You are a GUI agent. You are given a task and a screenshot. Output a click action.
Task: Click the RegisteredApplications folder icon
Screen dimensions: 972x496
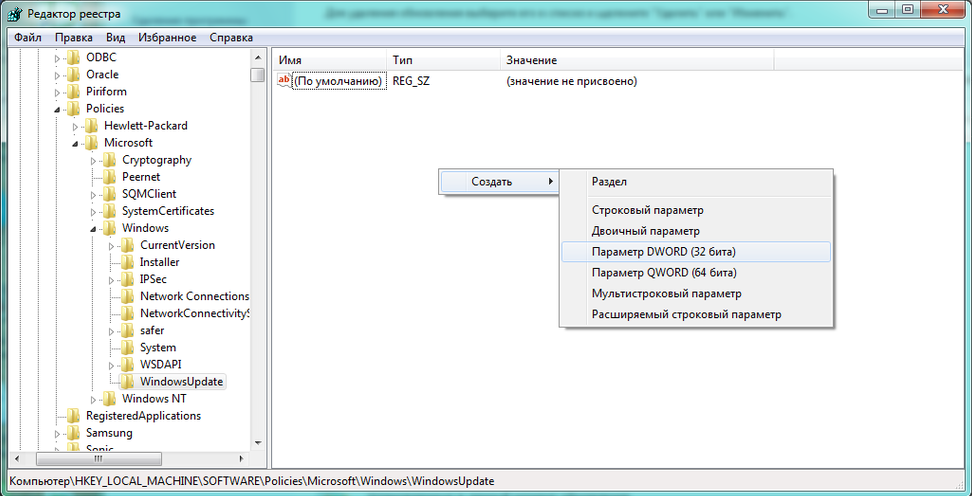pos(74,415)
